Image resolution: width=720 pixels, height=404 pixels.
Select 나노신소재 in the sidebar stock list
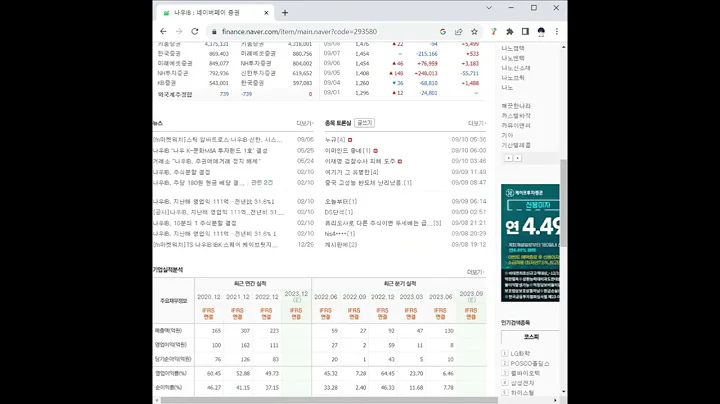tap(516, 68)
